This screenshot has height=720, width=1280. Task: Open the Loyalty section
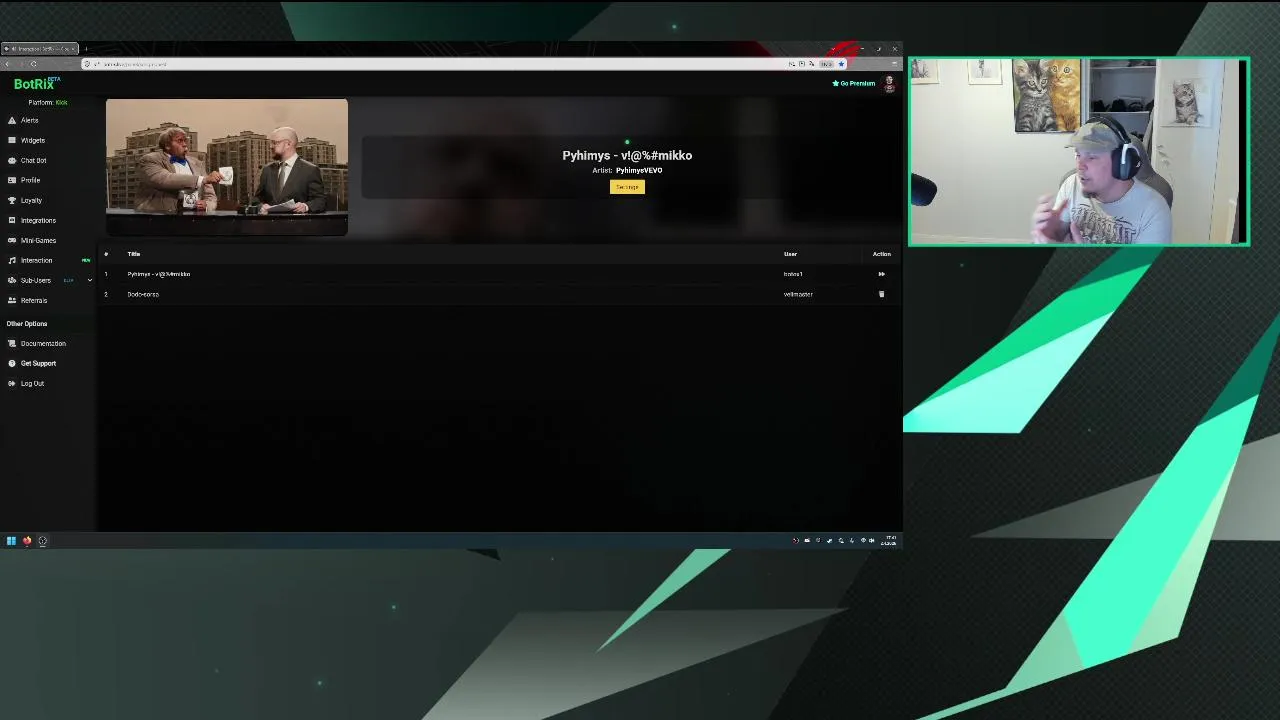coord(31,200)
